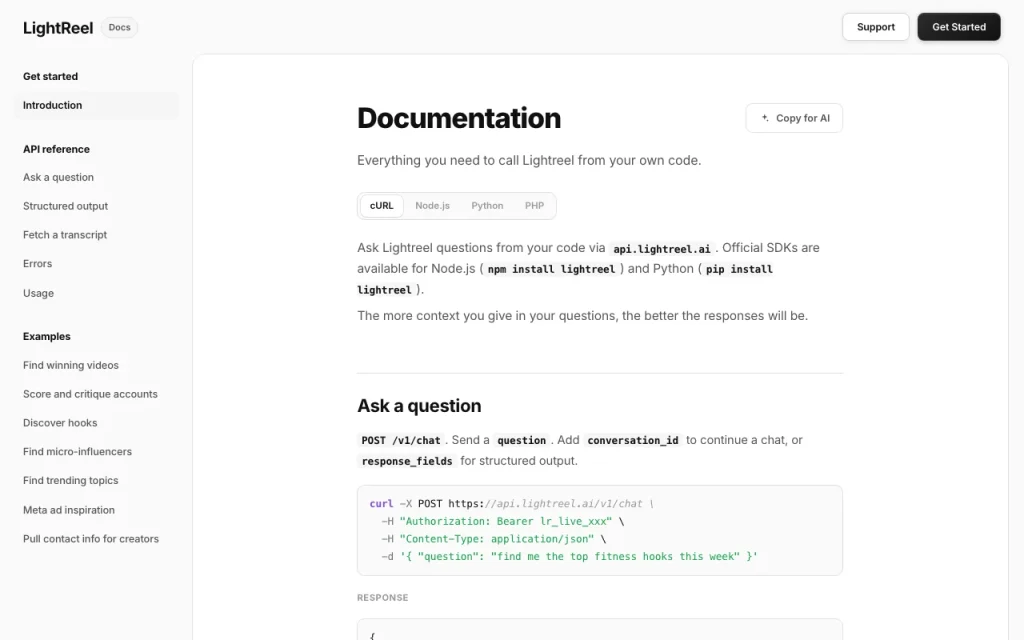Viewport: 1024px width, 640px height.
Task: Click the conversation_id inline code
Action: click(633, 440)
